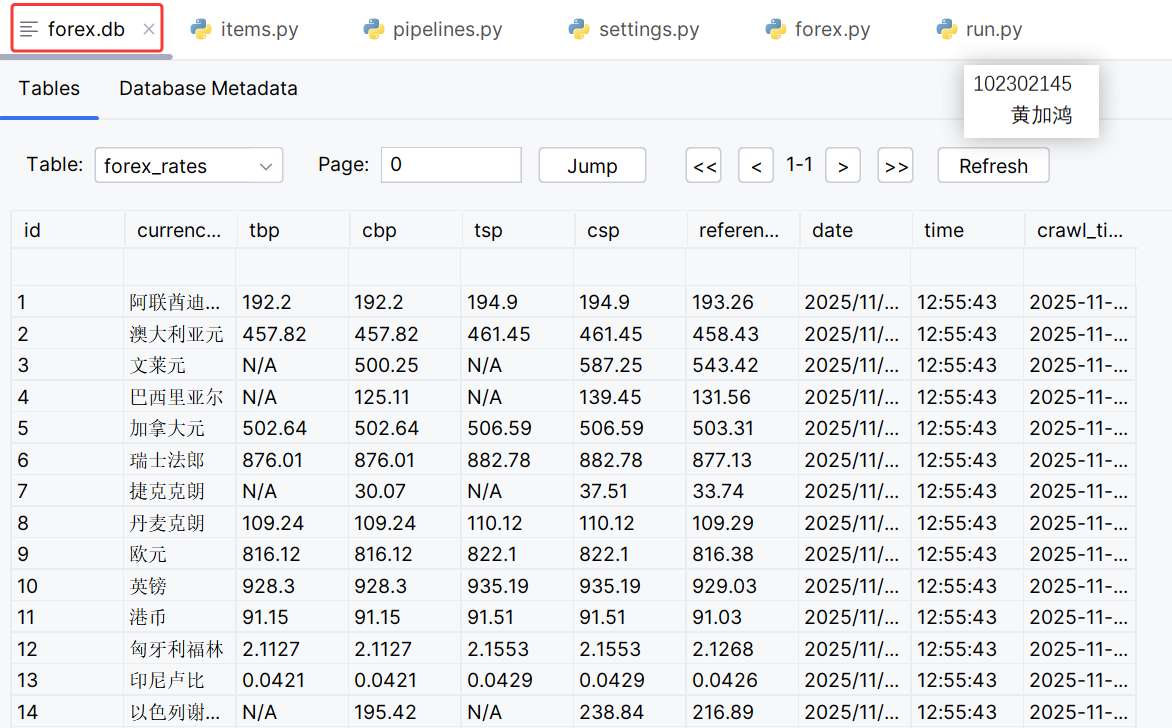
Task: Click the empty filter cell under tbp
Action: [292, 267]
